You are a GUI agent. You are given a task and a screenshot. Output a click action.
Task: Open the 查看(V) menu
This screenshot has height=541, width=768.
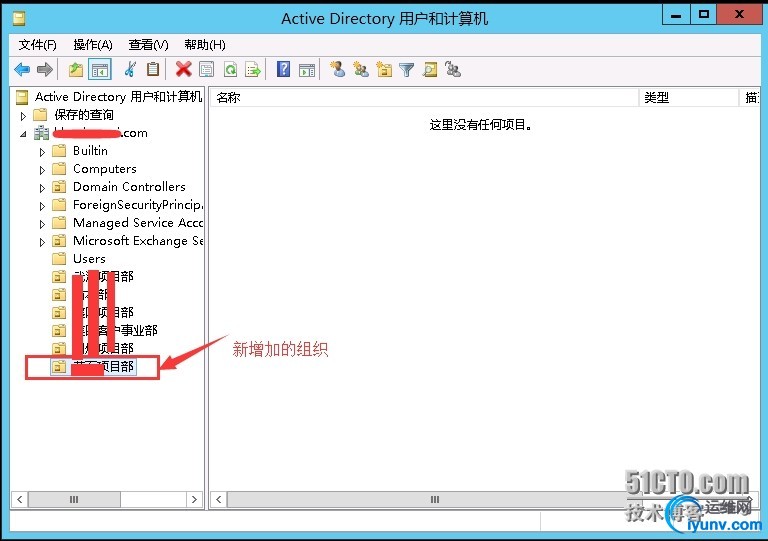tap(148, 45)
